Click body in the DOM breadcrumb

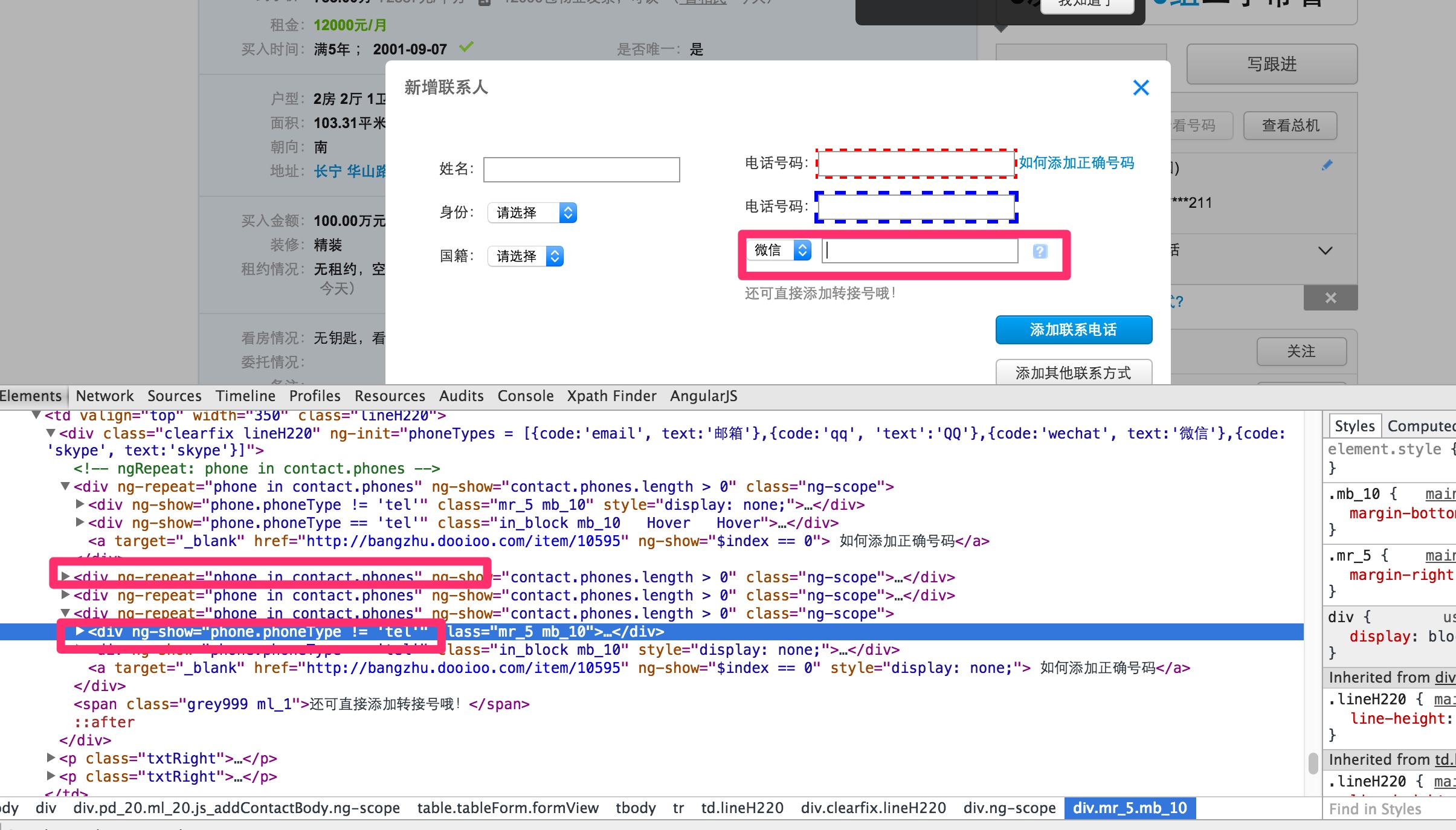[8, 808]
